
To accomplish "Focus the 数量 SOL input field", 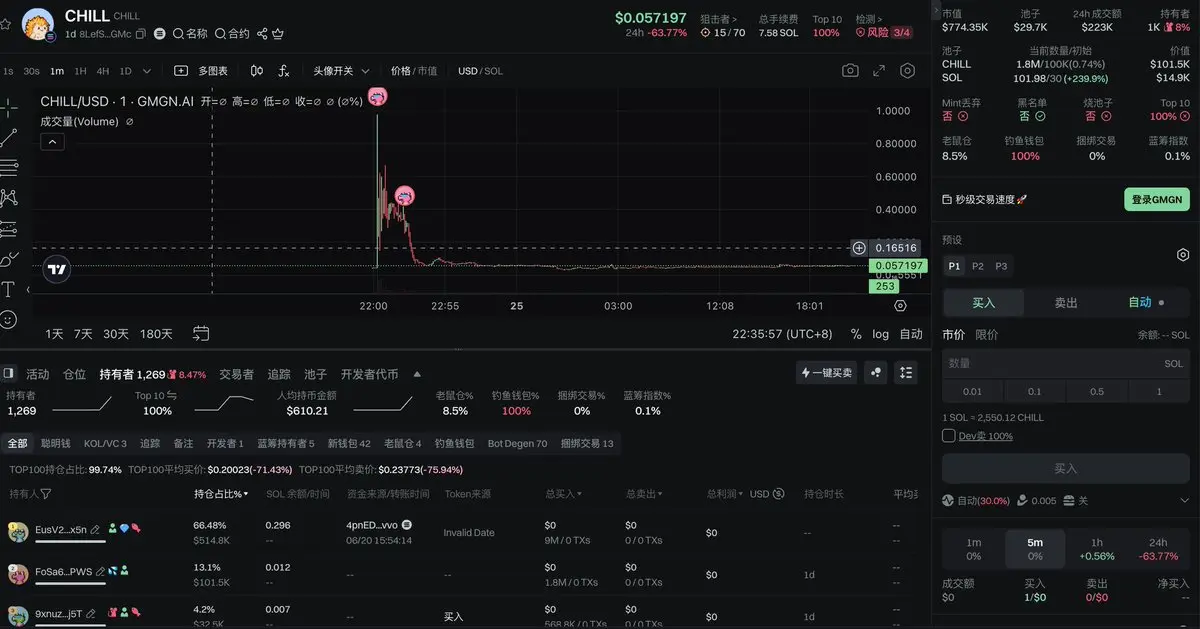I will [x=1066, y=364].
